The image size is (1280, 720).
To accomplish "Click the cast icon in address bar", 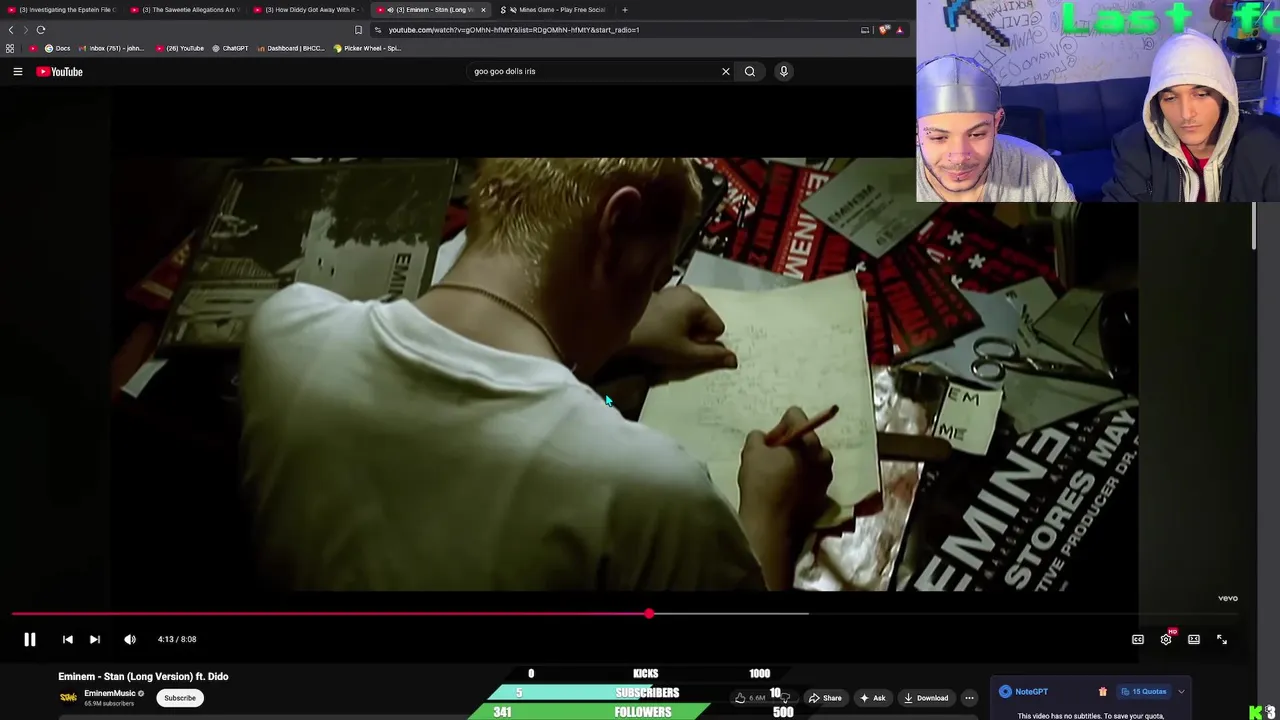I will (865, 30).
